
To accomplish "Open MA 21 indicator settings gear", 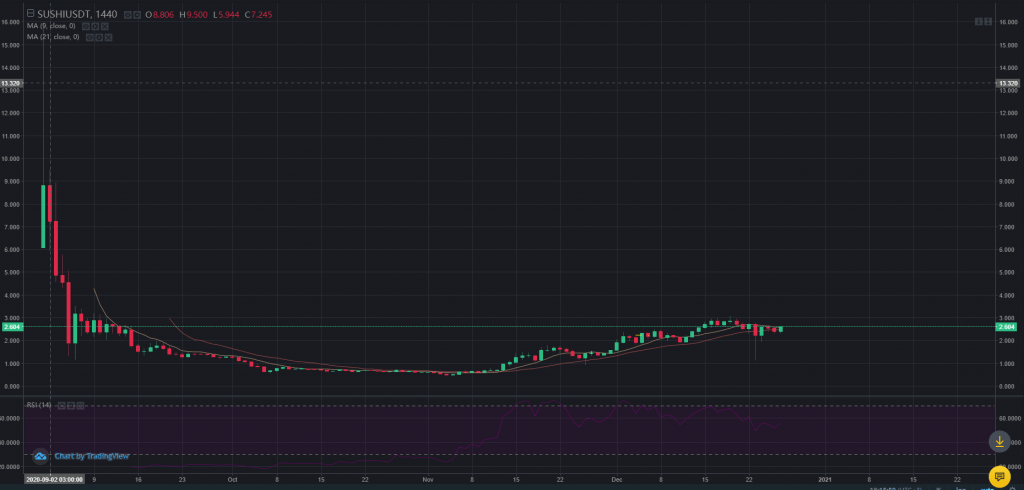I will click(x=98, y=37).
